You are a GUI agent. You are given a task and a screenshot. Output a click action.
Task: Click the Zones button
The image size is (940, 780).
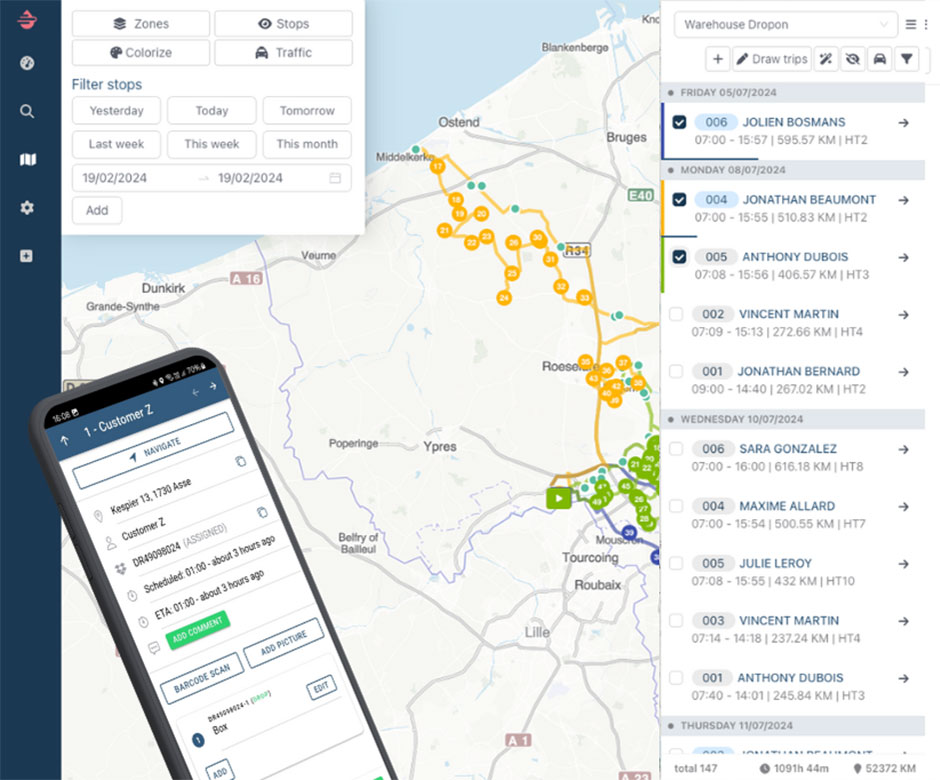pos(141,24)
